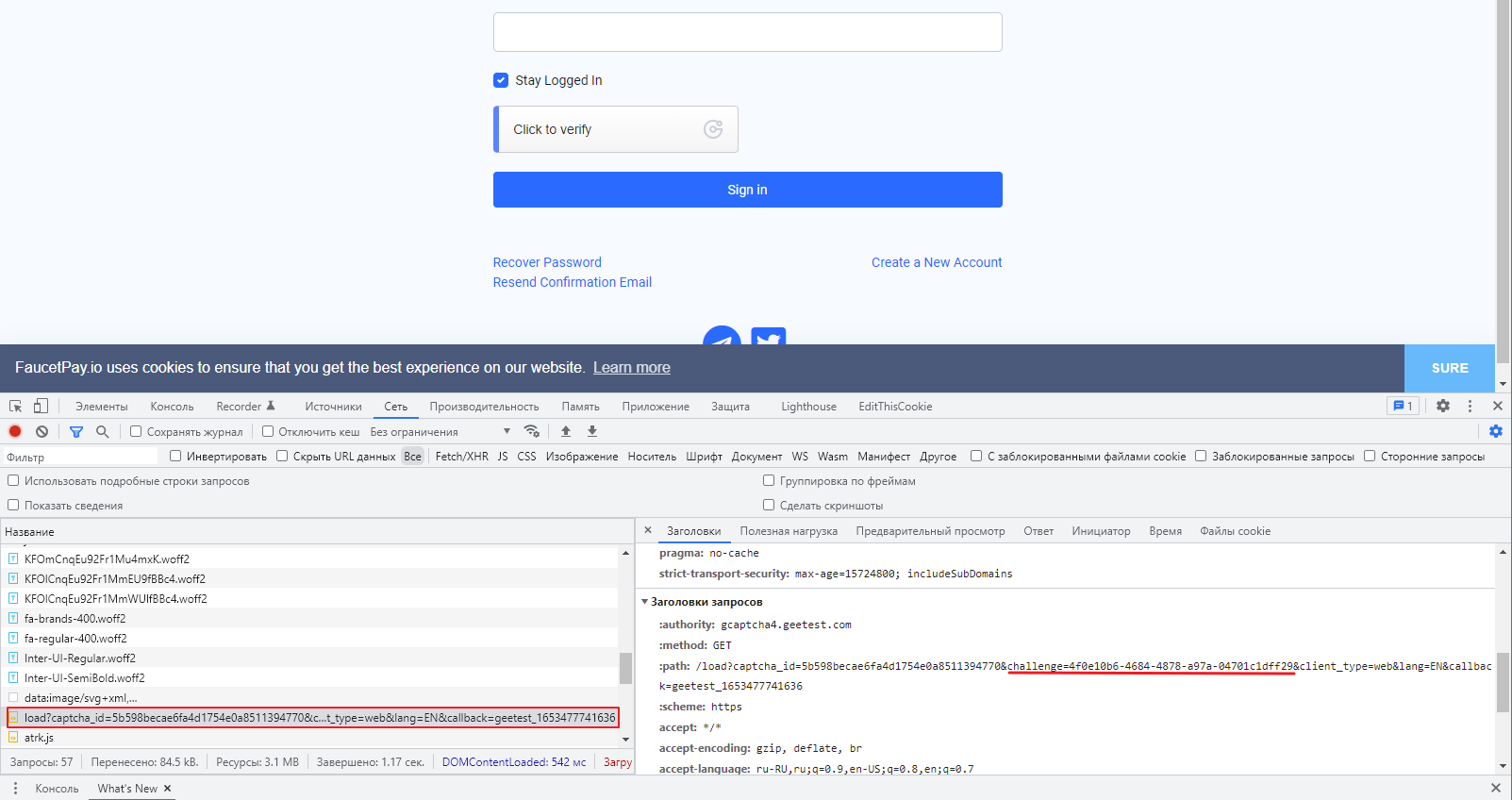
Task: Check Использовать подробные строки запросов
Action: tap(13, 480)
